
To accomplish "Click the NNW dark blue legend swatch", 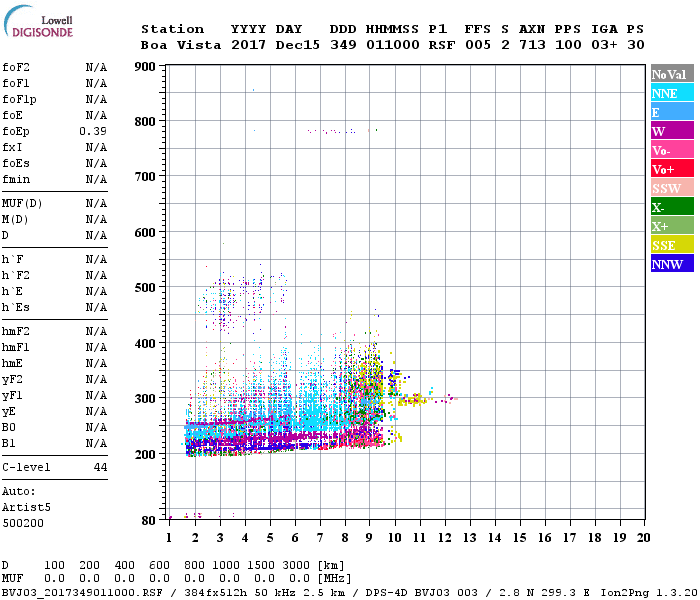I will (672, 263).
